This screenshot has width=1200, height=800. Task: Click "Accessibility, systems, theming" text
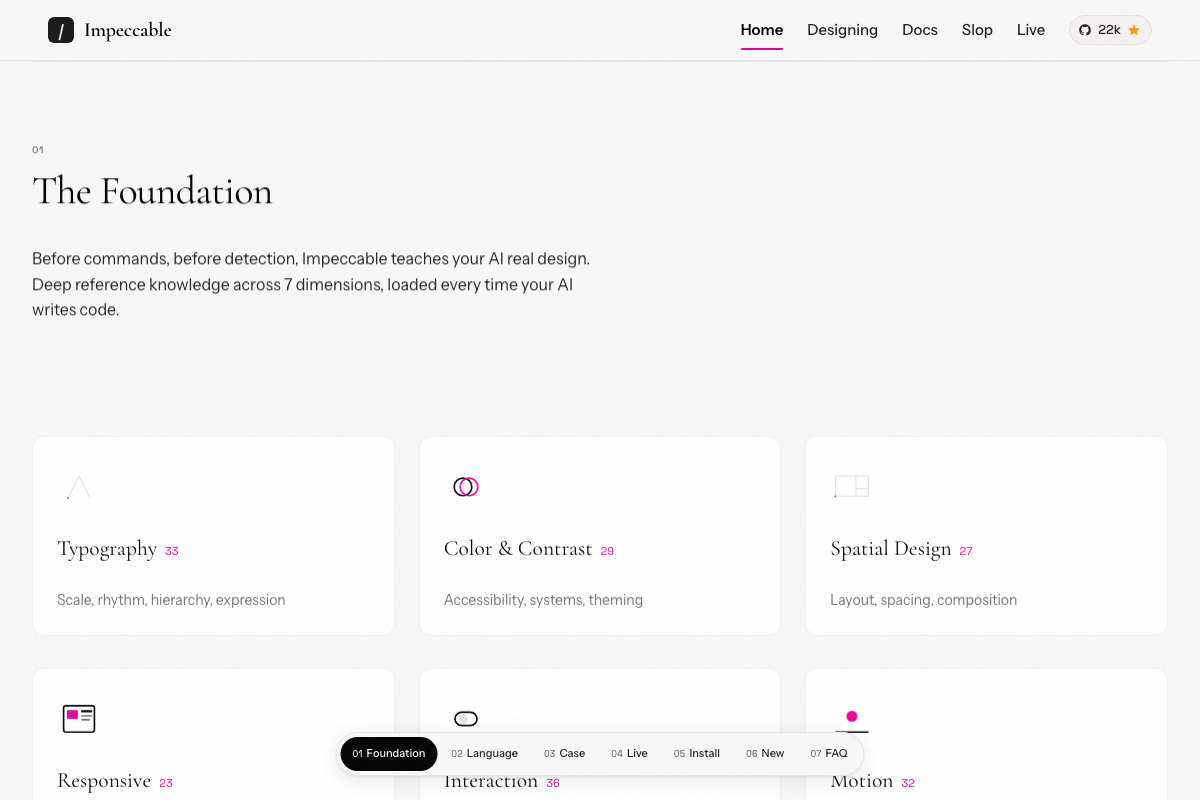click(x=543, y=600)
